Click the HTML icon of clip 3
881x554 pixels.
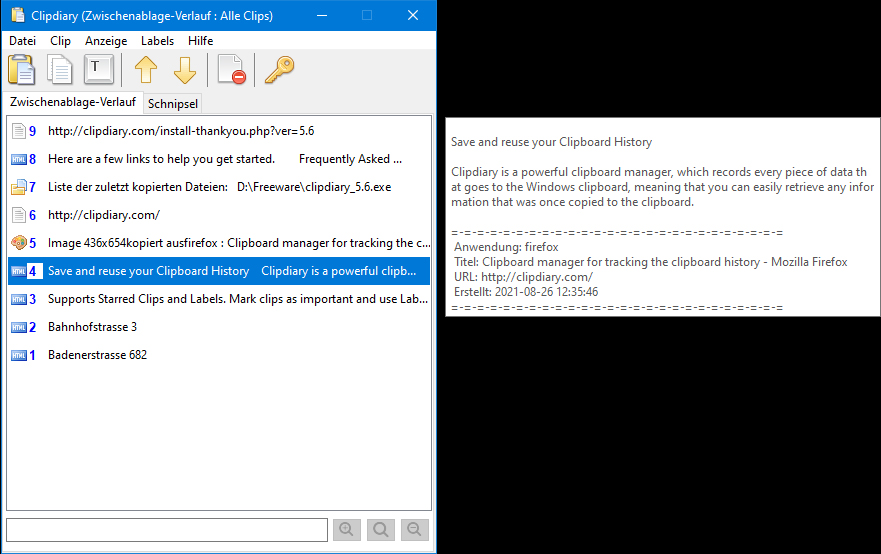(19, 299)
